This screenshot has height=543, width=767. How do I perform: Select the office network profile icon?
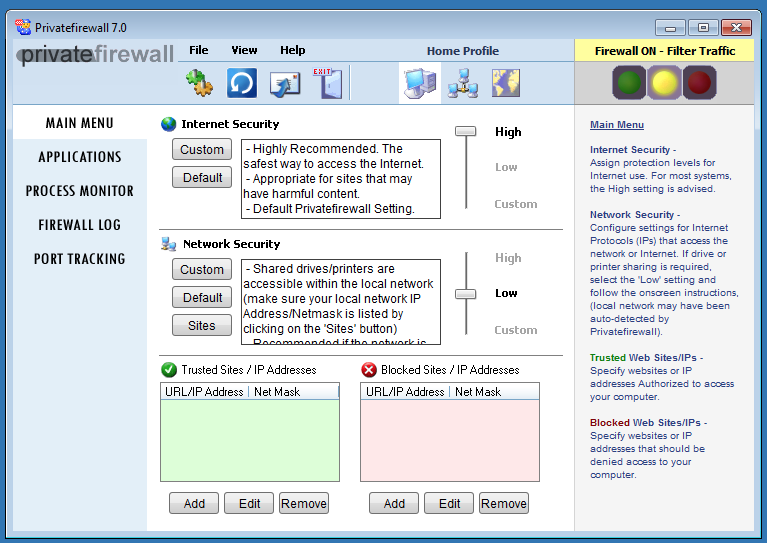pos(463,83)
